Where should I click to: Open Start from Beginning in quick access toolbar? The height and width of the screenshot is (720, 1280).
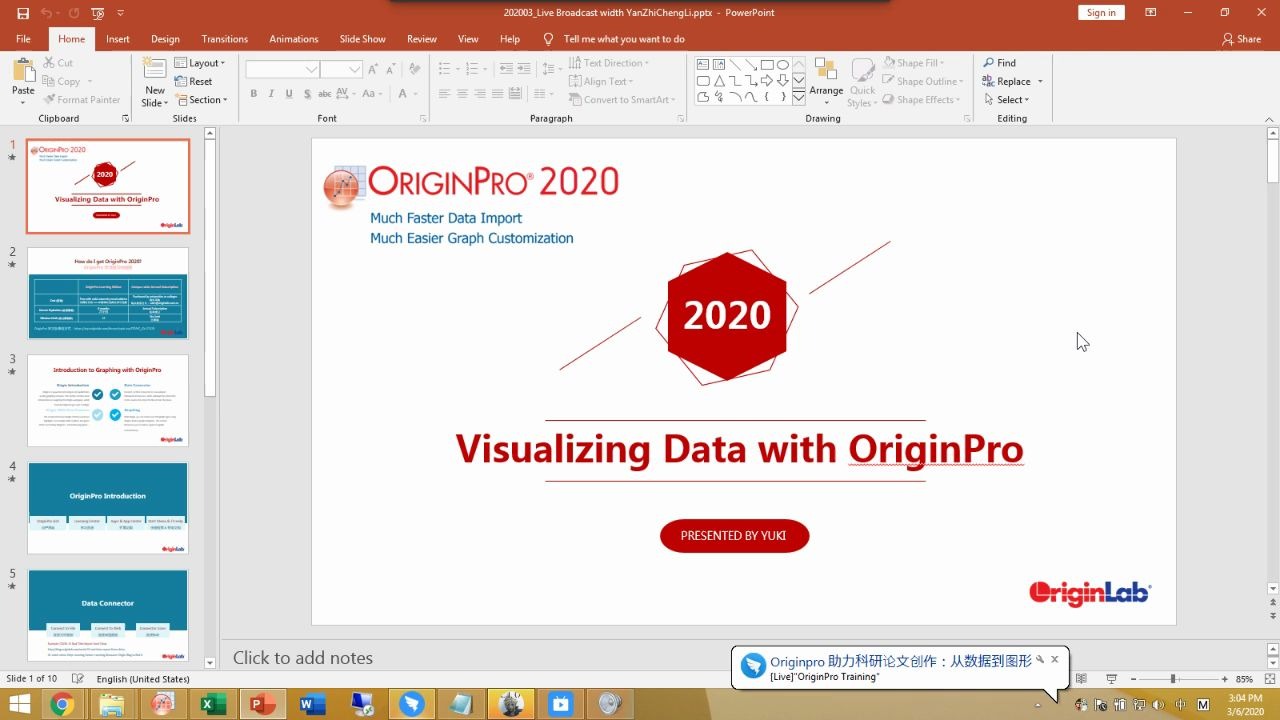click(97, 13)
